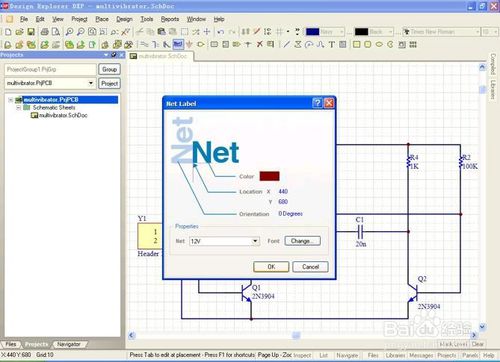Click the Zoom In magnifier icon
This screenshot has height=362, width=500.
coord(69,32)
